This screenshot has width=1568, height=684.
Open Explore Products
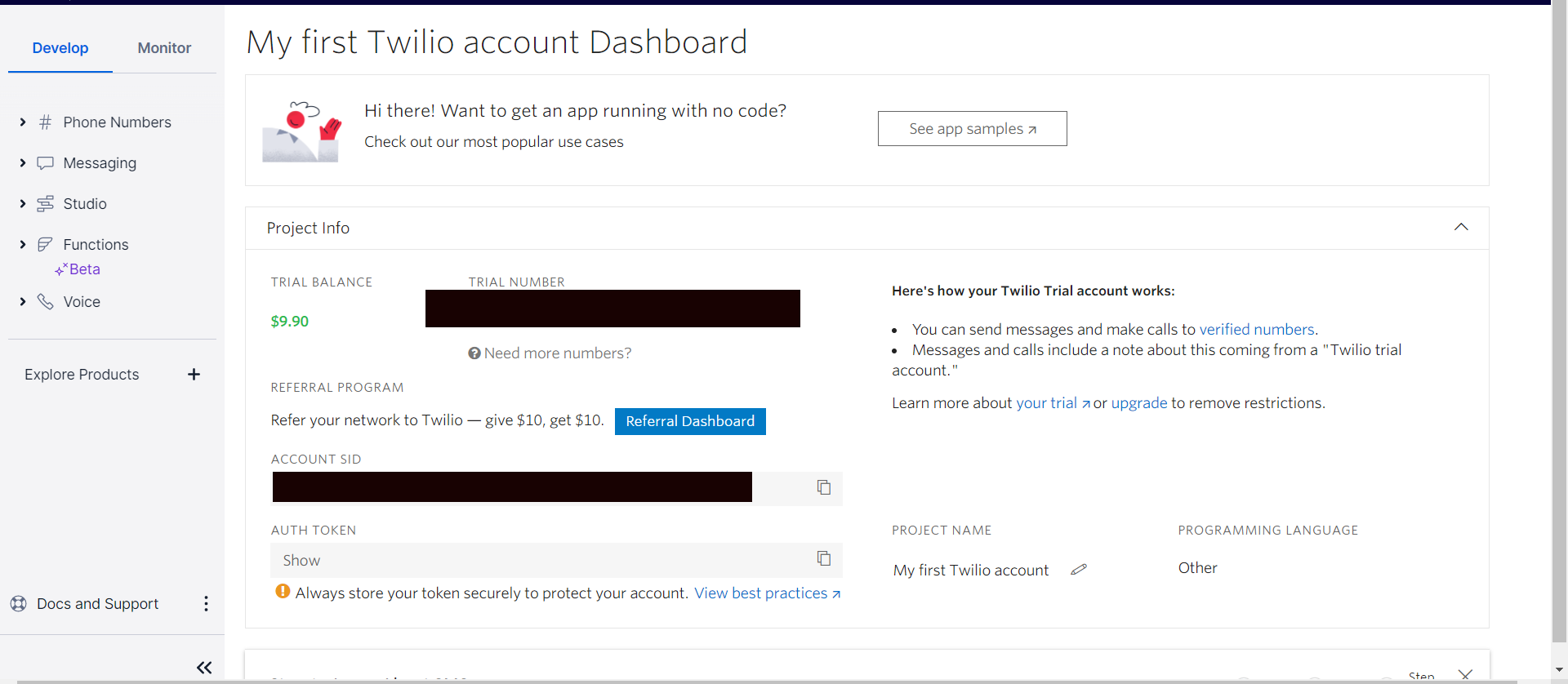pyautogui.click(x=82, y=375)
